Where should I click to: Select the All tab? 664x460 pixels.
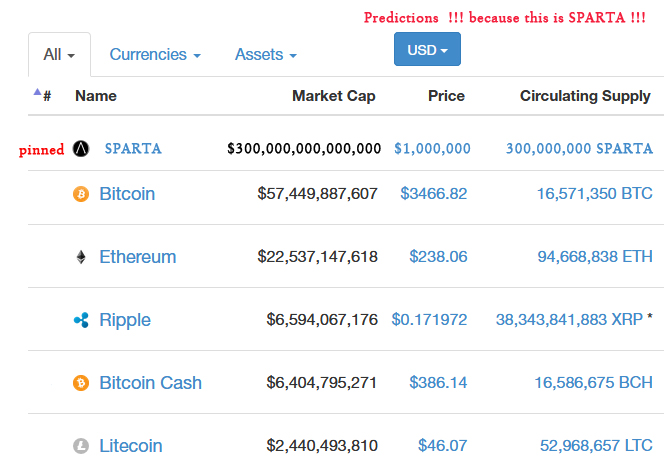click(x=59, y=55)
